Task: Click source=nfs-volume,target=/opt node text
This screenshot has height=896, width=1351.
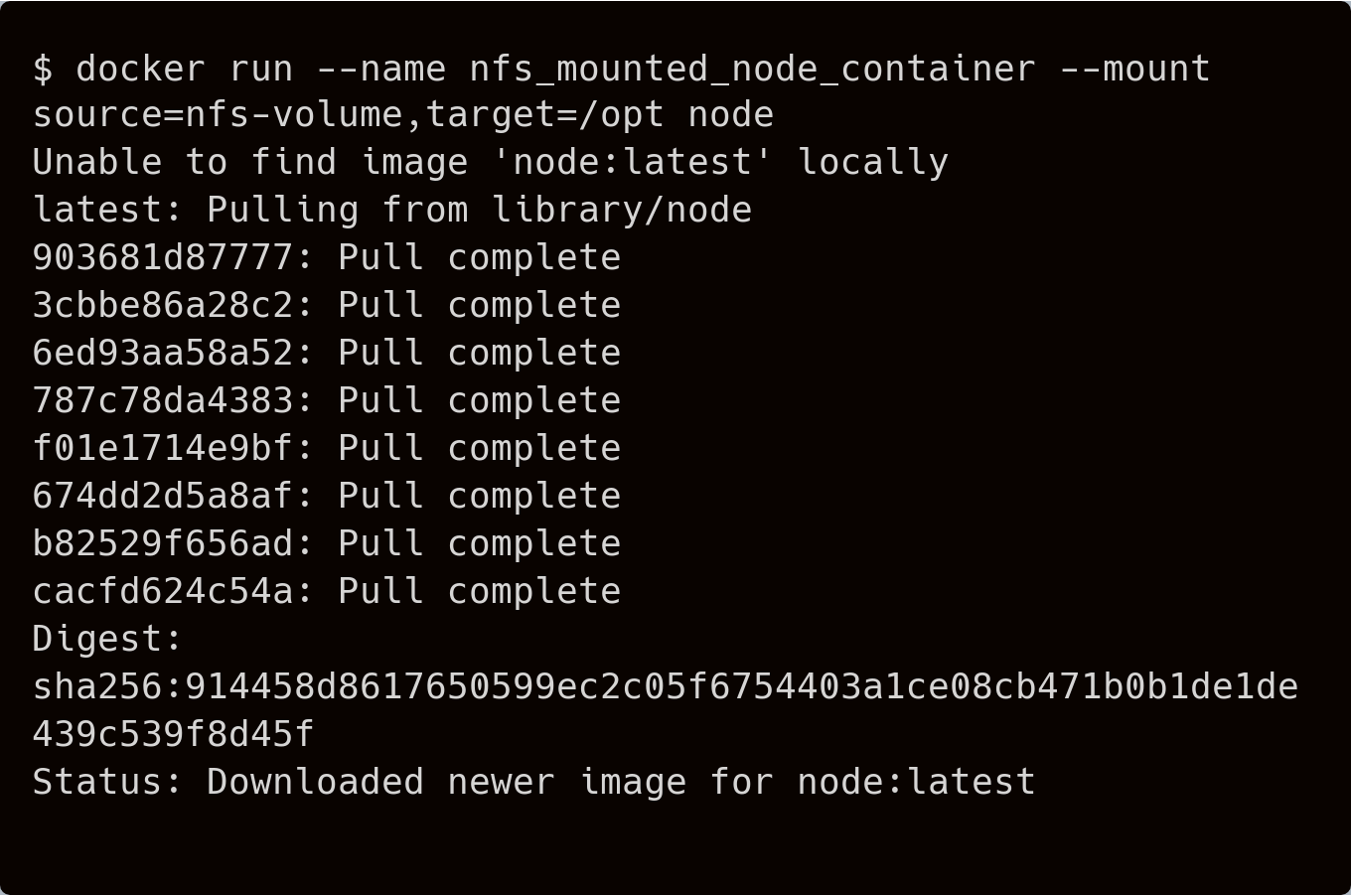Action: click(x=403, y=115)
